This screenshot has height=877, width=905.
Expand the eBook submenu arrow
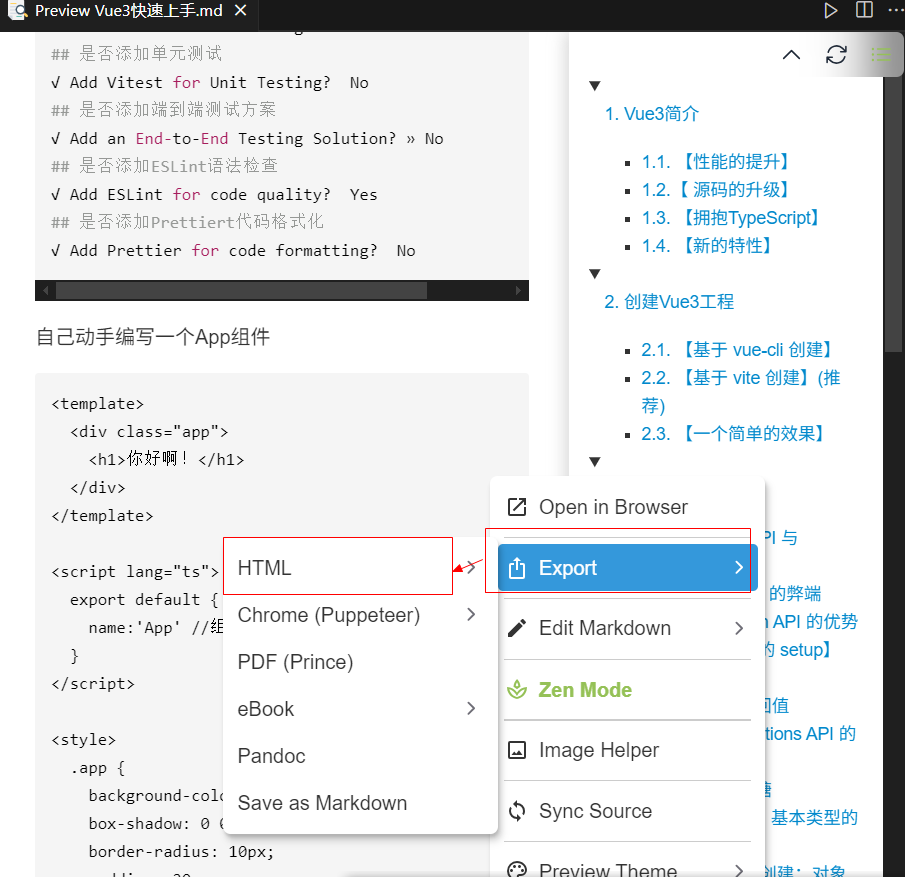(x=470, y=708)
